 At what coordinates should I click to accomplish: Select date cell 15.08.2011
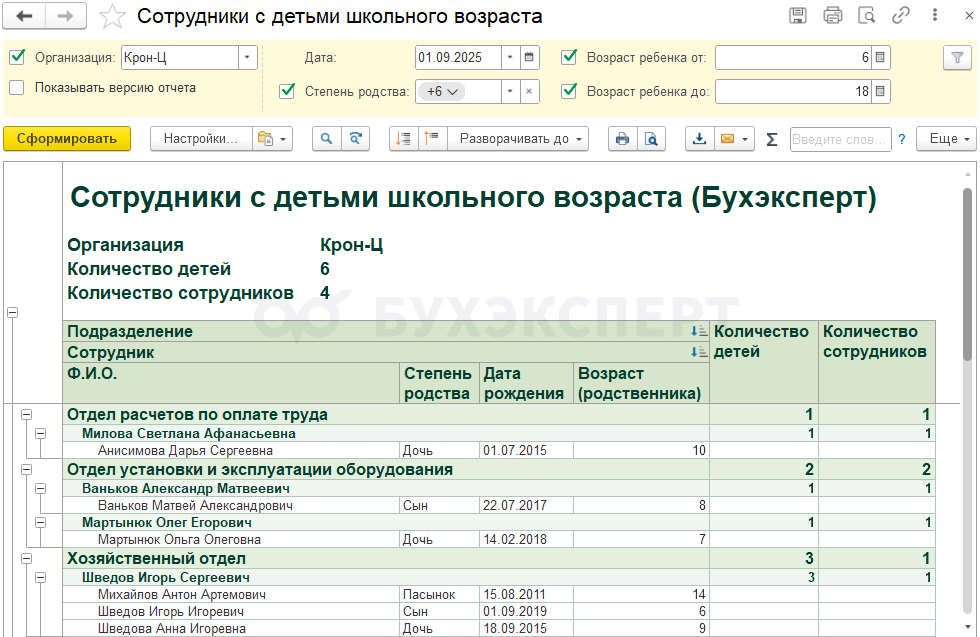point(526,594)
